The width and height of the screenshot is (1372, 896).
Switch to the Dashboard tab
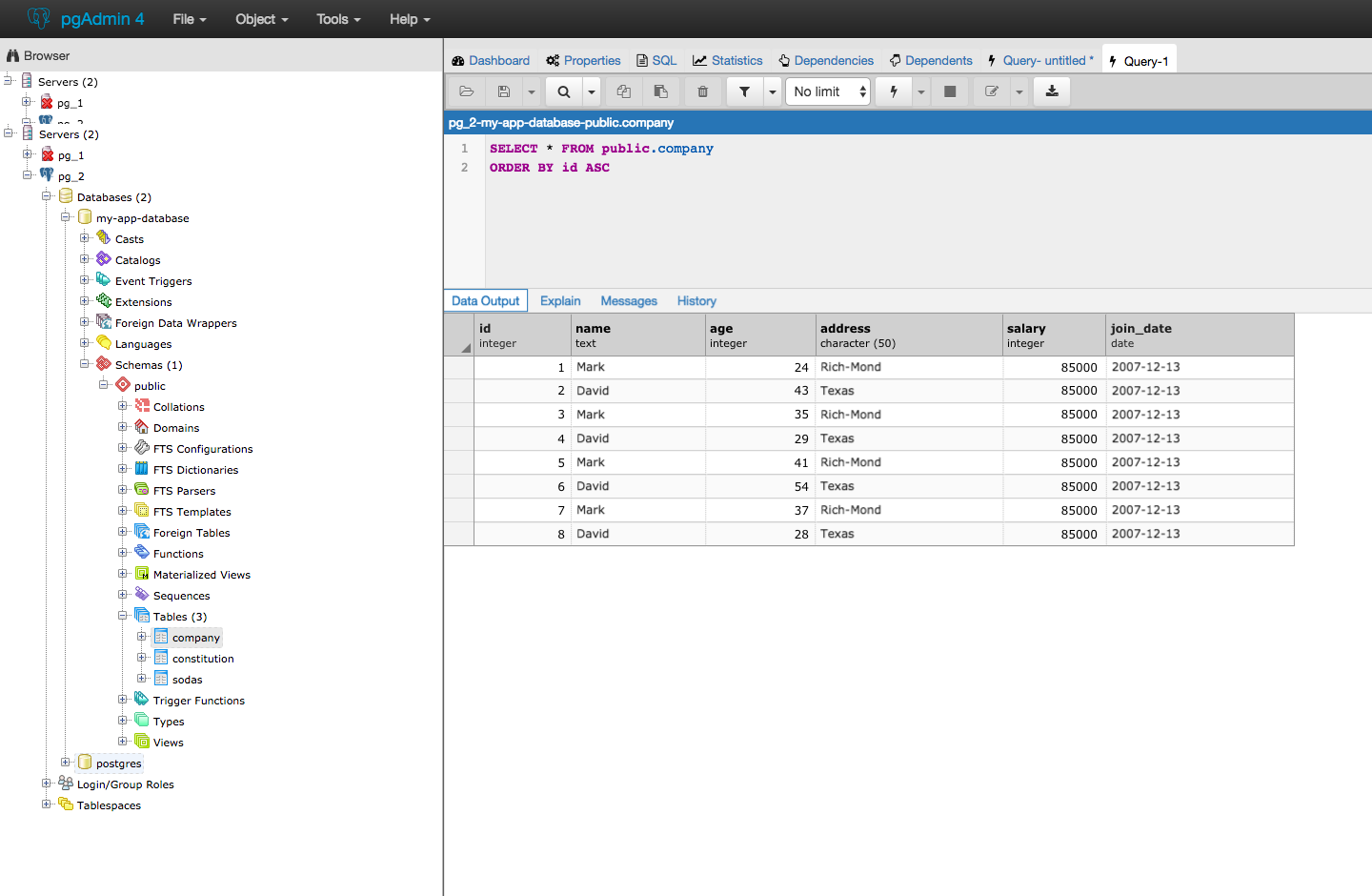pos(491,60)
